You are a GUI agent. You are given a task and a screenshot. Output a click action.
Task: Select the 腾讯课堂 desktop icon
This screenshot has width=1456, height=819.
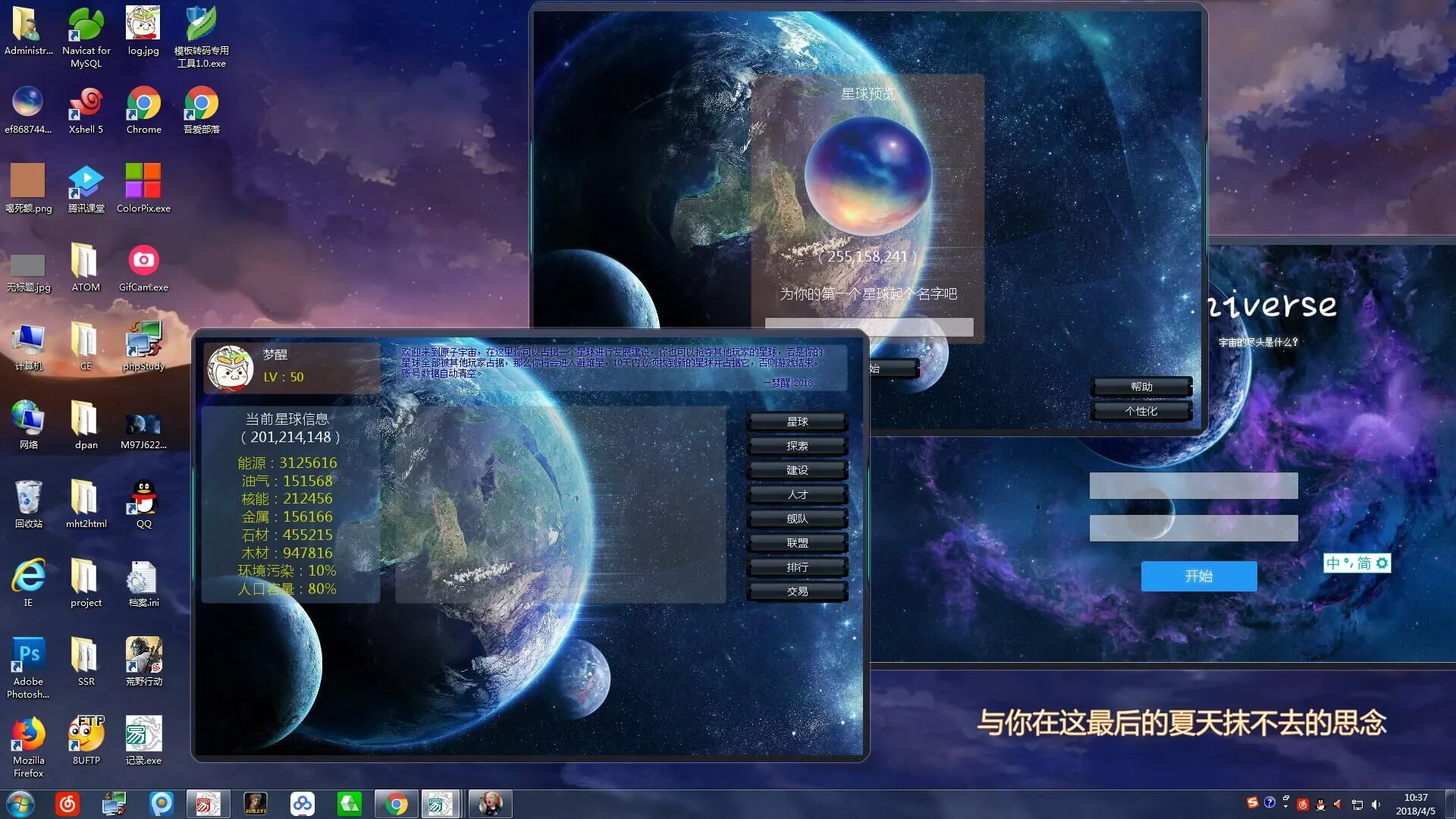coord(86,189)
